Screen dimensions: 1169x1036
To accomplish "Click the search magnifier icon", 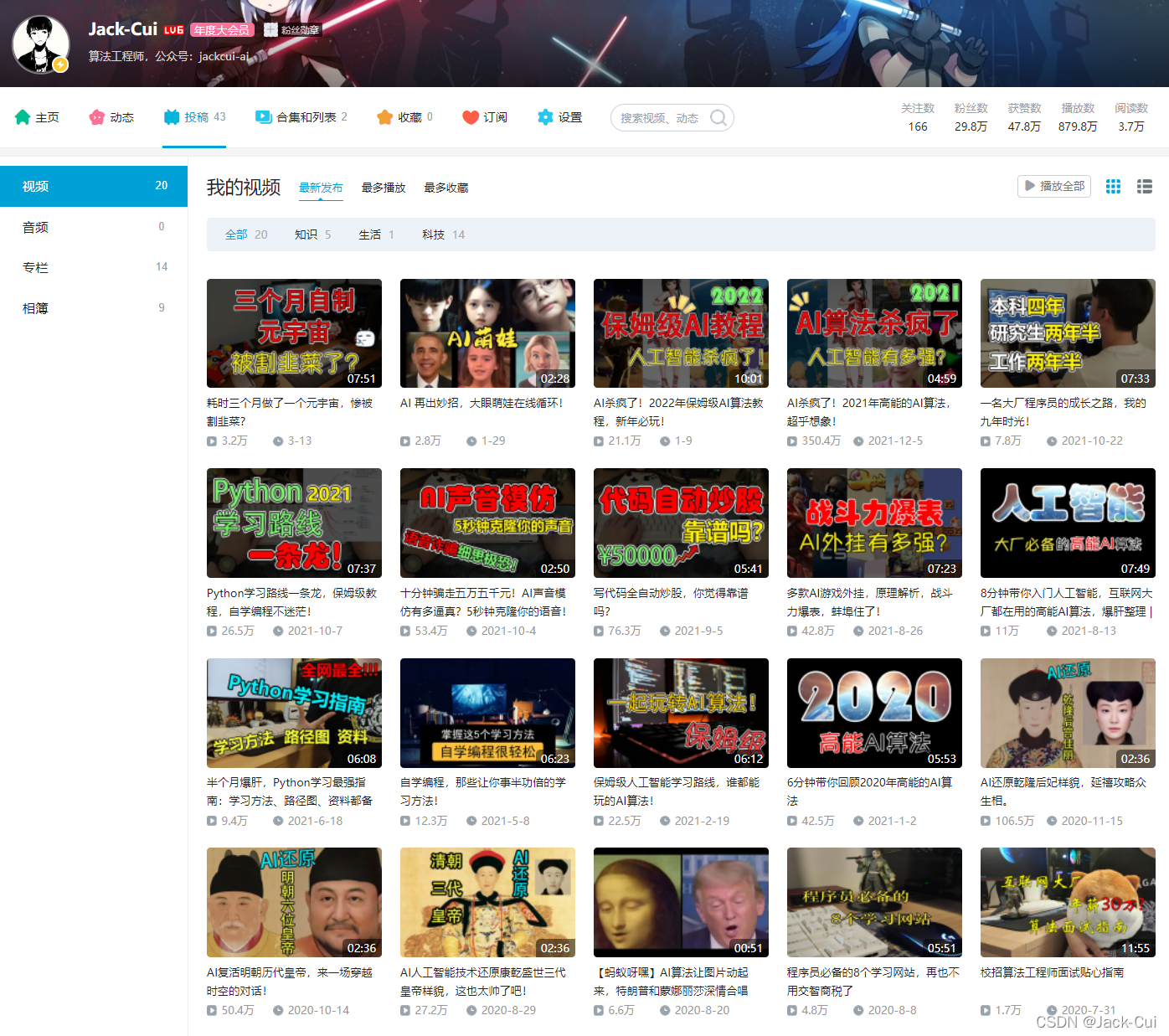I will coord(718,118).
